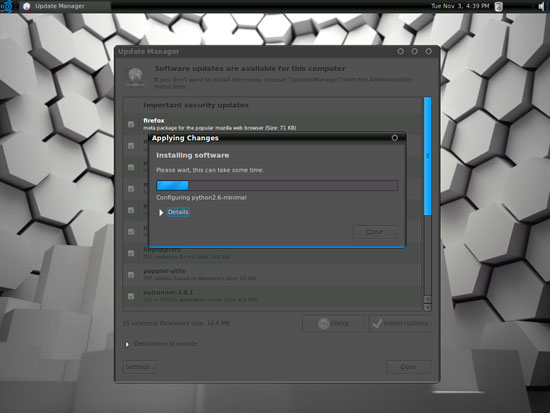
Task: Click the blue vertical scrollbar thumb
Action: [x=428, y=156]
